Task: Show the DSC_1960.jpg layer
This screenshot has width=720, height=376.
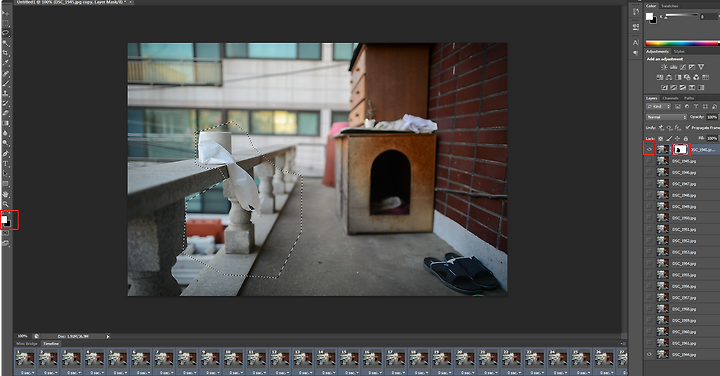Action: tap(649, 331)
